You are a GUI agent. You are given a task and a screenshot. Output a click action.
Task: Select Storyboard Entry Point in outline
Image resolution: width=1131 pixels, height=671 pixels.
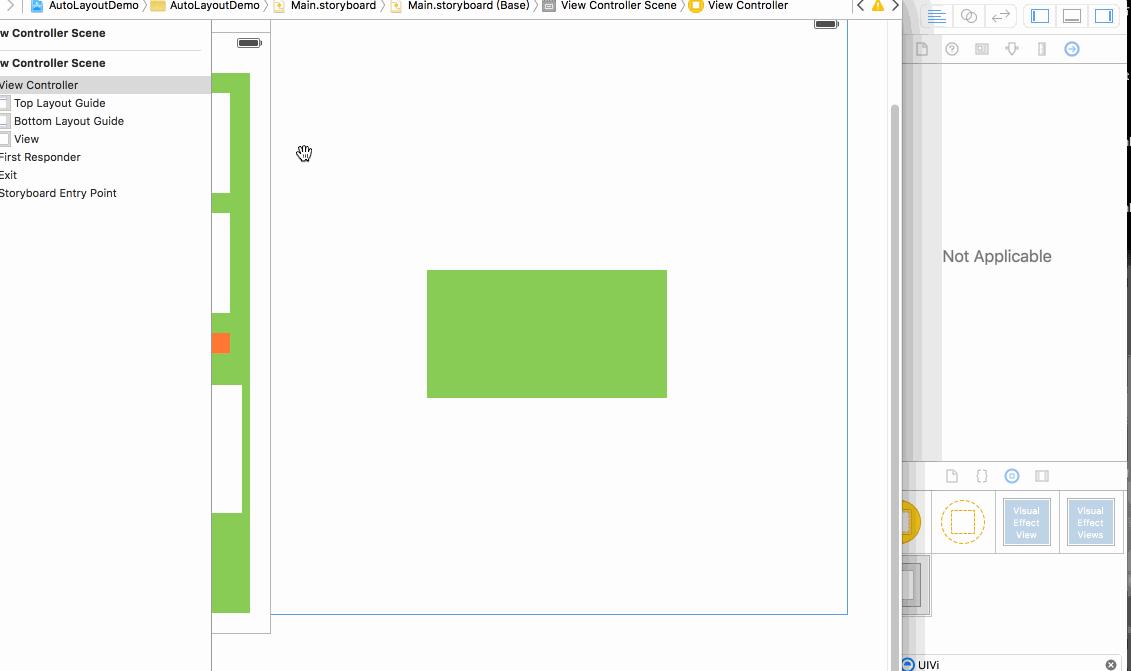pyautogui.click(x=105, y=193)
